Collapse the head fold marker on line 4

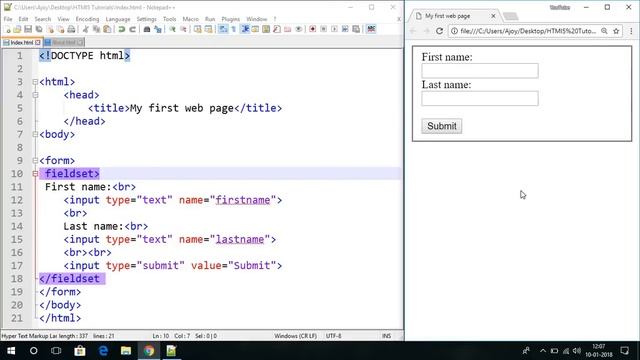pyautogui.click(x=35, y=95)
